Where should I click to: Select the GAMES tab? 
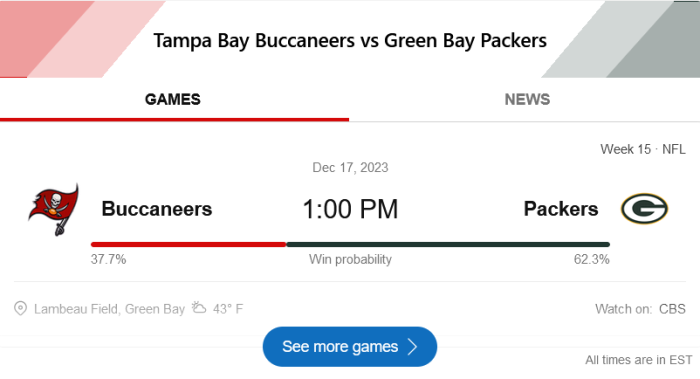(x=173, y=99)
